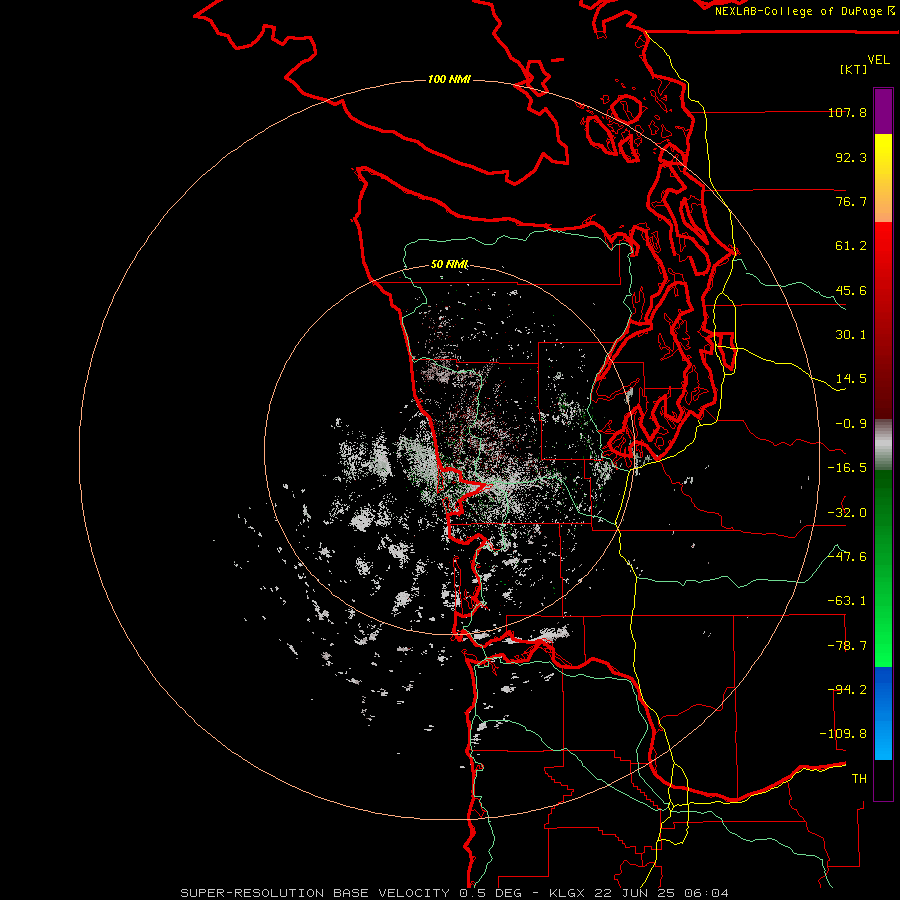This screenshot has height=900, width=900.
Task: Click the 92.3 velocity scale value
Action: pos(851,157)
